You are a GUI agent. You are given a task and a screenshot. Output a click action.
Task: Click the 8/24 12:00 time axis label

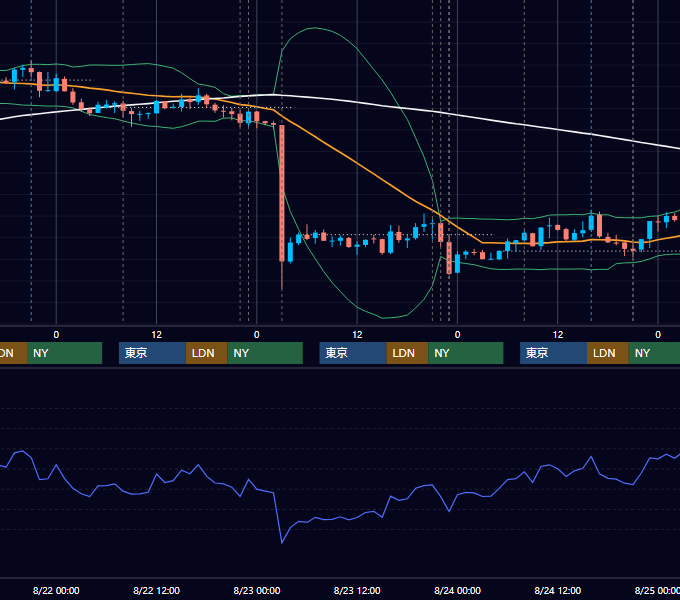point(558,590)
